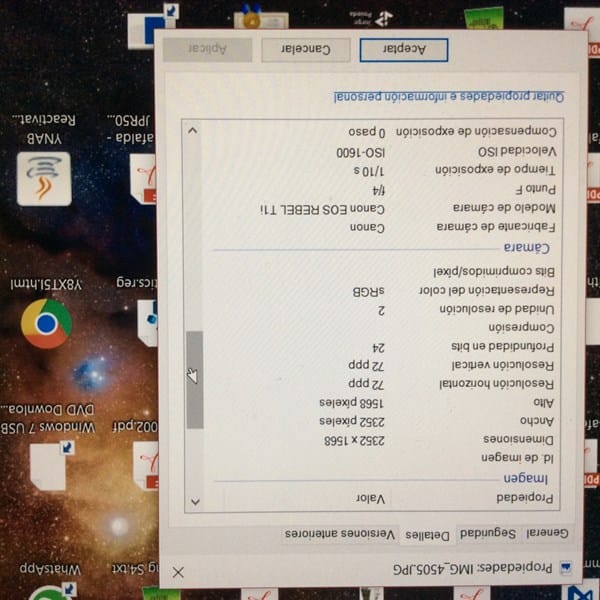The width and height of the screenshot is (600, 600).
Task: Open the Chrome Y8XT5I.html desktop icon
Action: tap(46, 323)
